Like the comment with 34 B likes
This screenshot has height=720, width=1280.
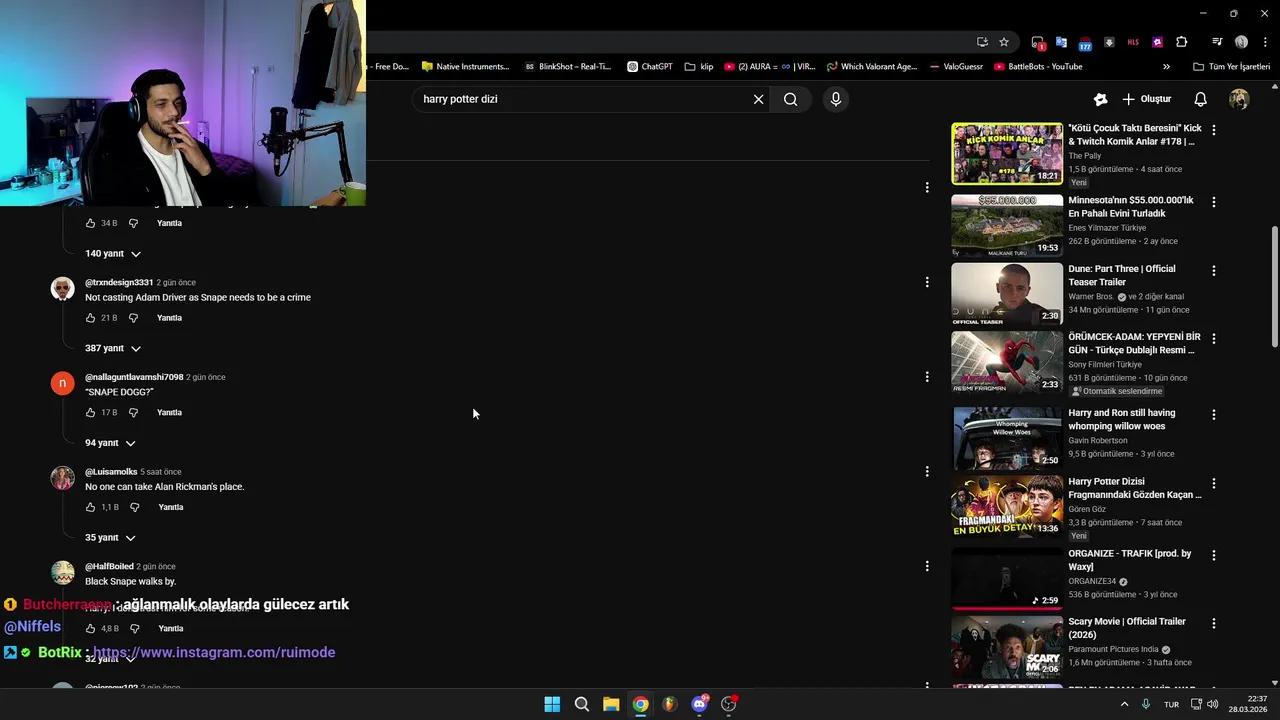[x=90, y=223]
